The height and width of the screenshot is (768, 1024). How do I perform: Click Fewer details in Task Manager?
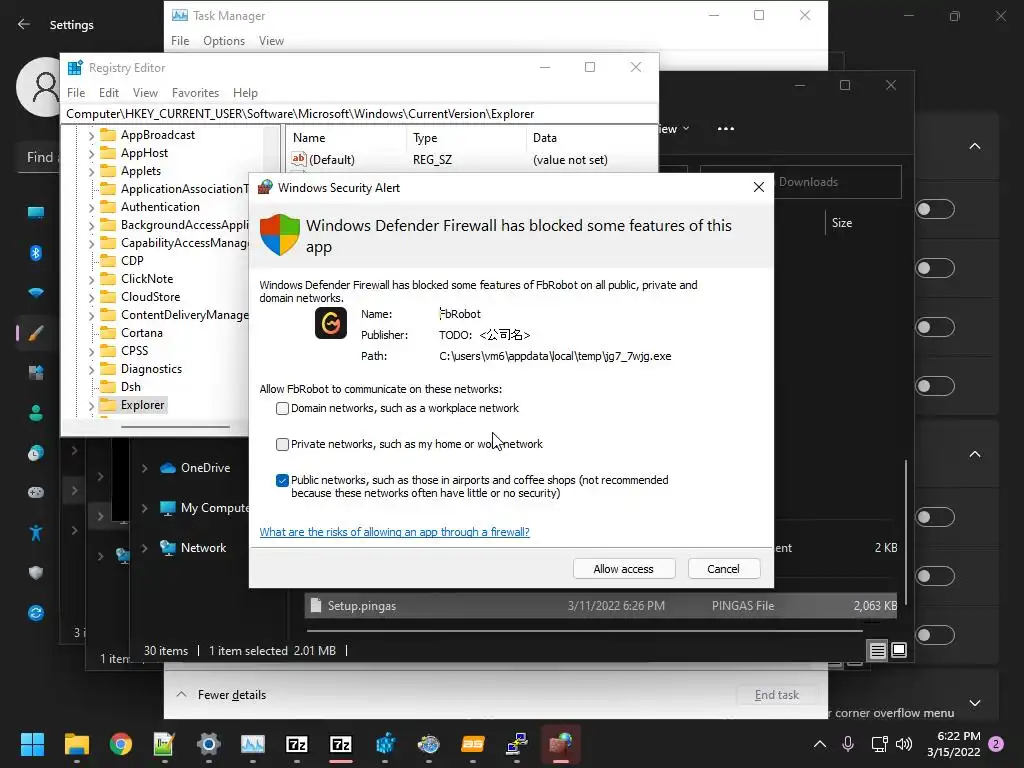click(x=222, y=695)
